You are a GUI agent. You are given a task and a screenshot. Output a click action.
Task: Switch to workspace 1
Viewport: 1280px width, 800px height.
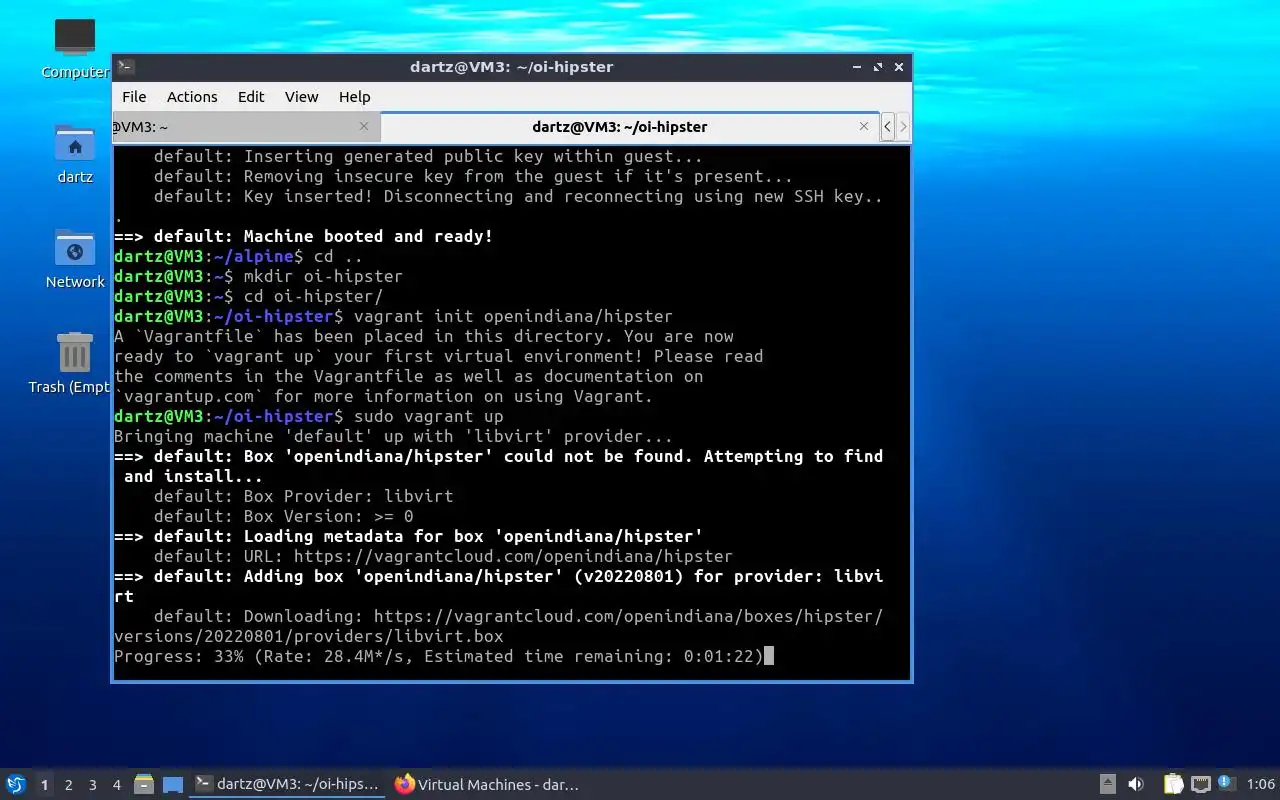click(44, 785)
